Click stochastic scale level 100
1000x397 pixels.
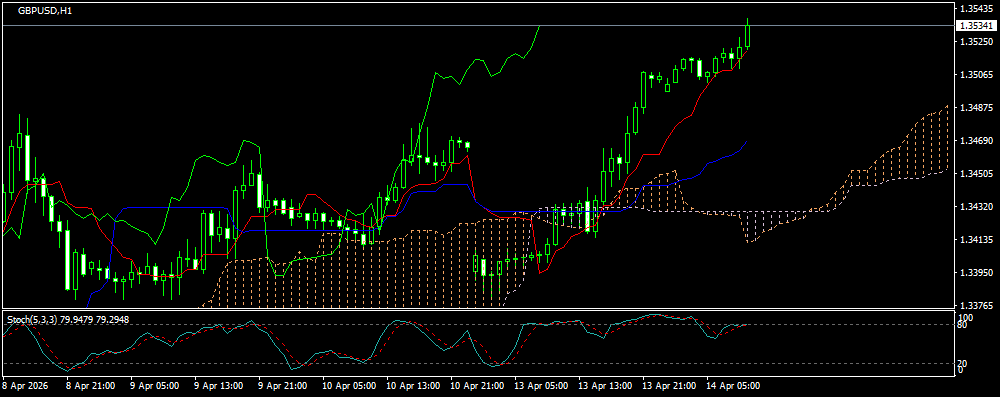click(966, 317)
